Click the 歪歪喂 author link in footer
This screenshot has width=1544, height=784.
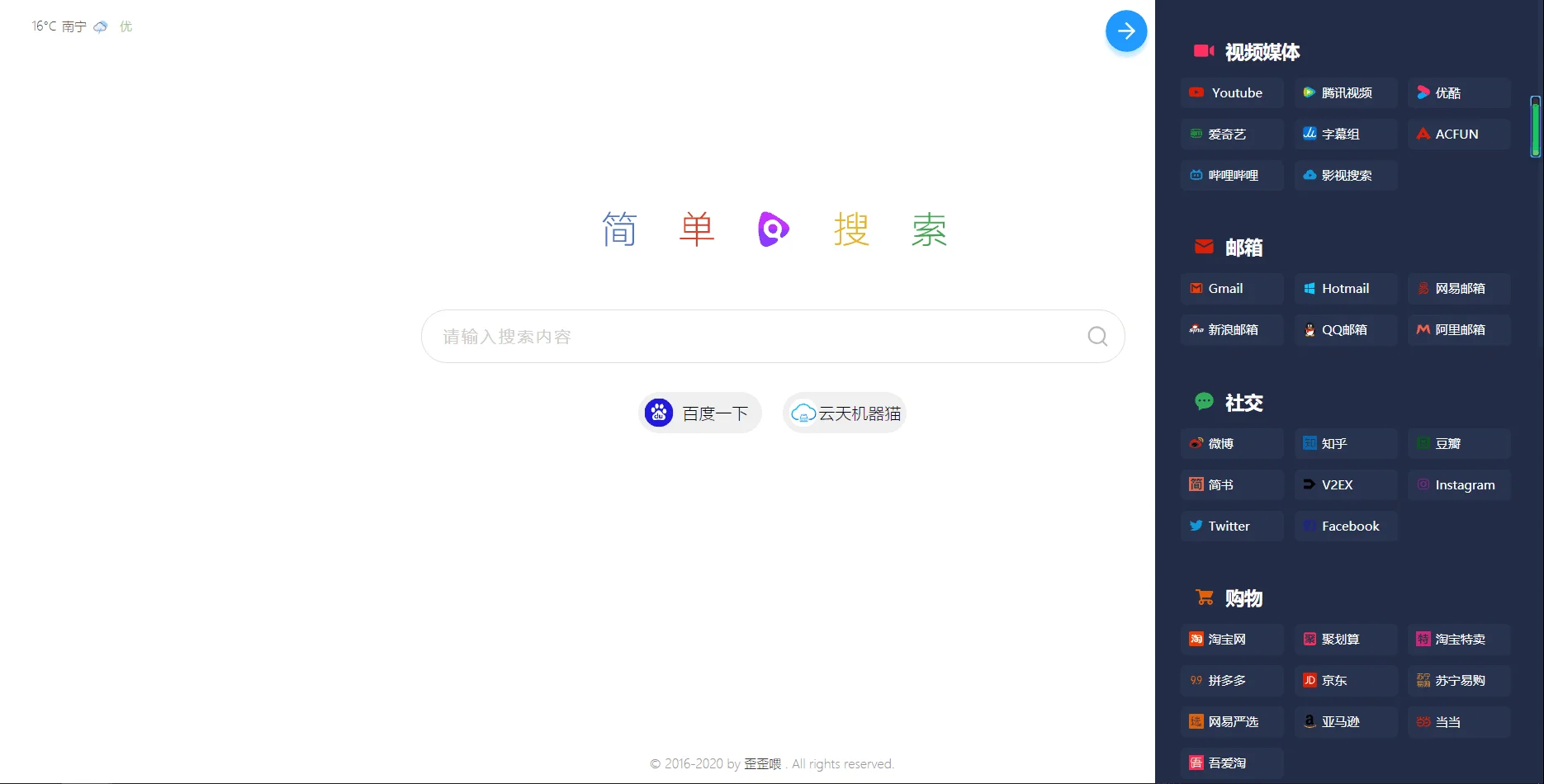coord(762,764)
